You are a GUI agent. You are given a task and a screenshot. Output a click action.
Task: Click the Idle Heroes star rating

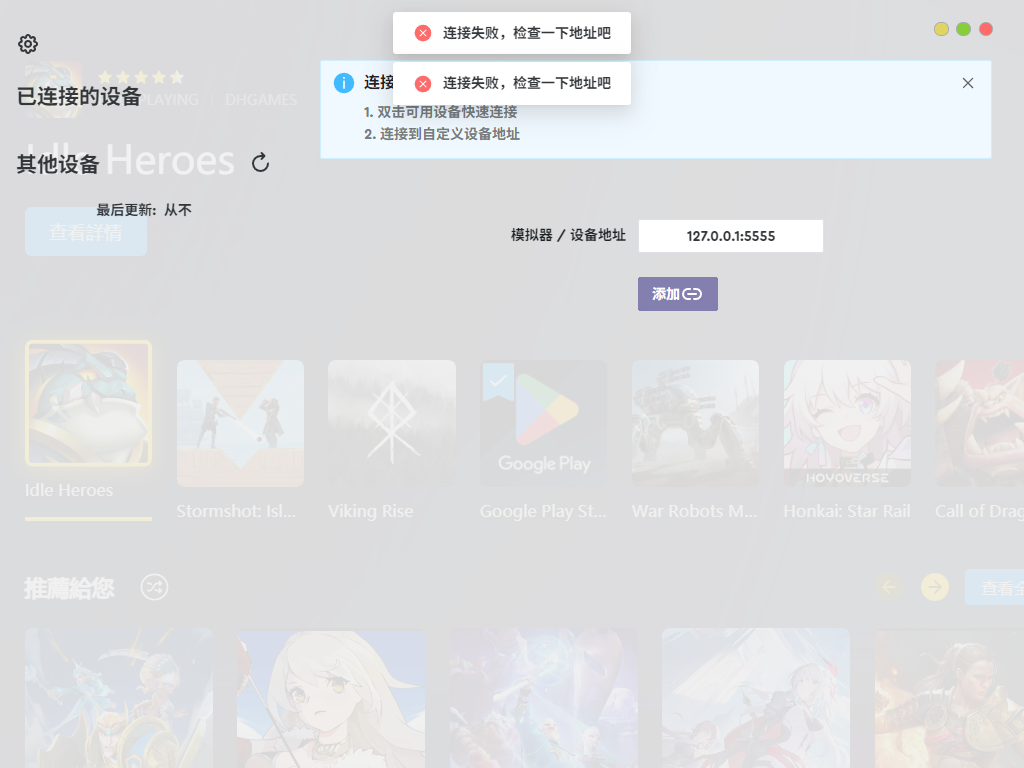140,78
